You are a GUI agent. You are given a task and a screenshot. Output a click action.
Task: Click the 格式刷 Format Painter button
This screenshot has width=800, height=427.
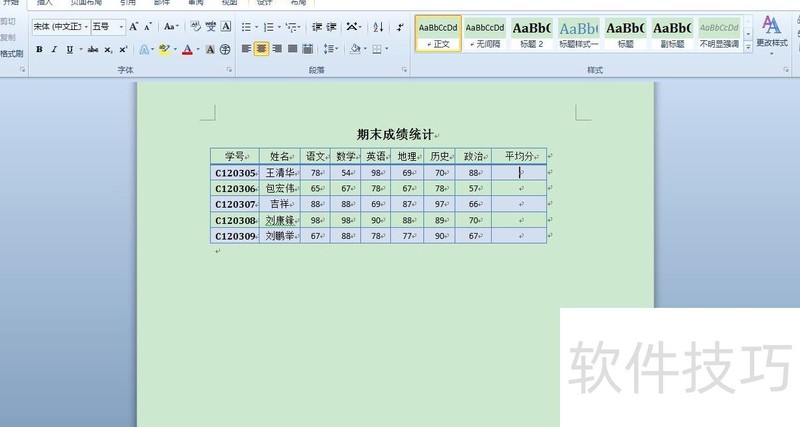[12, 53]
